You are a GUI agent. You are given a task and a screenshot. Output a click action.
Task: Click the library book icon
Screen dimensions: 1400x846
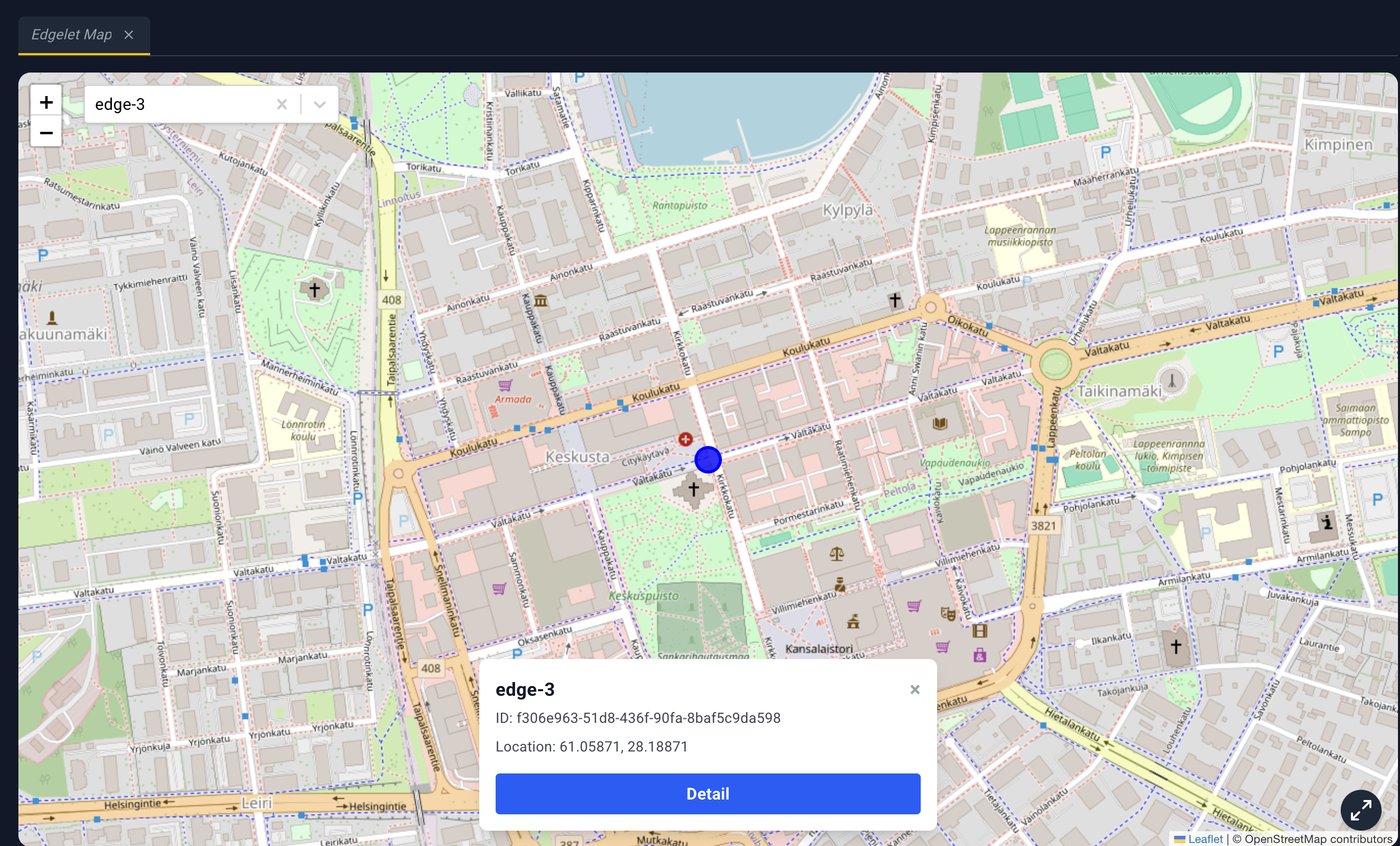tap(940, 424)
